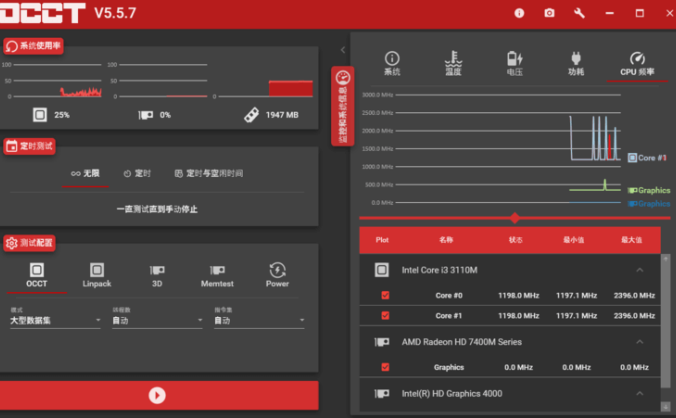Uncheck the Core #0 plot checkbox
The height and width of the screenshot is (418, 676).
(385, 295)
